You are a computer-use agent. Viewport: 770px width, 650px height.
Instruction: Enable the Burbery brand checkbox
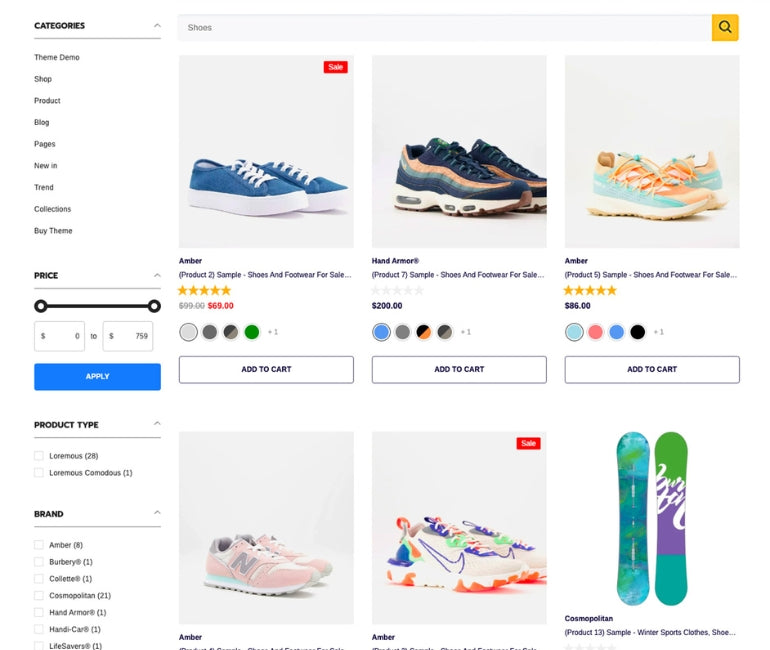(x=39, y=562)
